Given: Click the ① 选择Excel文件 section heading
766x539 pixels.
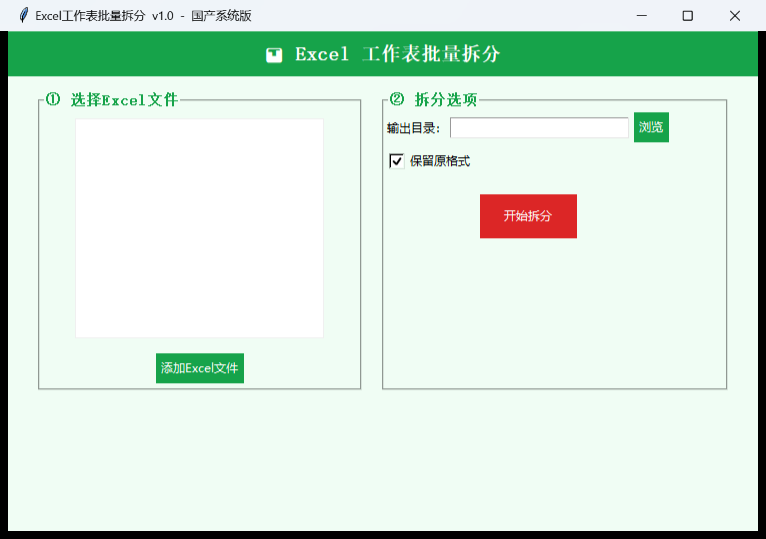Looking at the screenshot, I should [111, 100].
